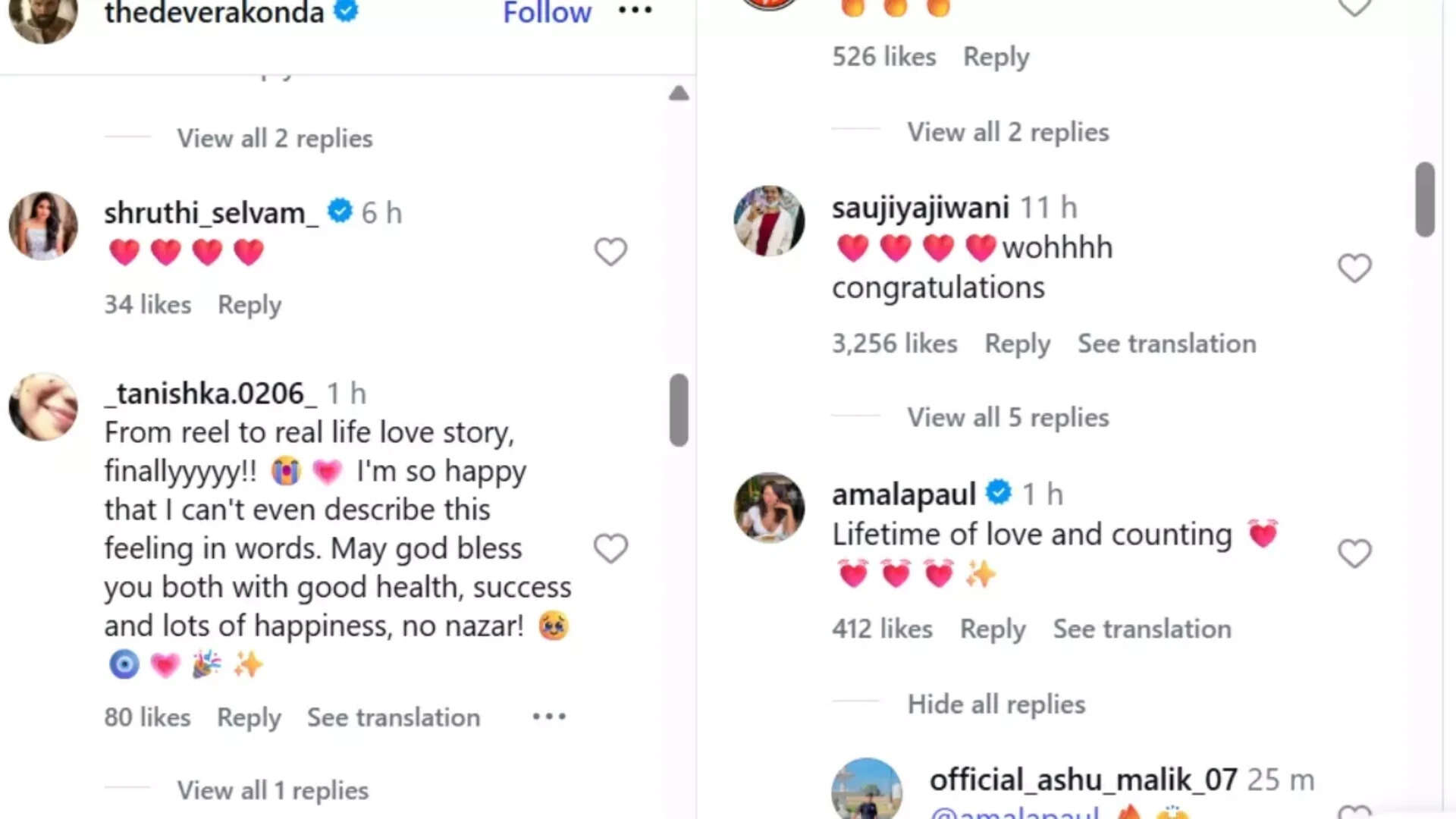This screenshot has width=1456, height=819.
Task: Like saujiyajiwani's congratulations comment
Action: click(x=1354, y=268)
